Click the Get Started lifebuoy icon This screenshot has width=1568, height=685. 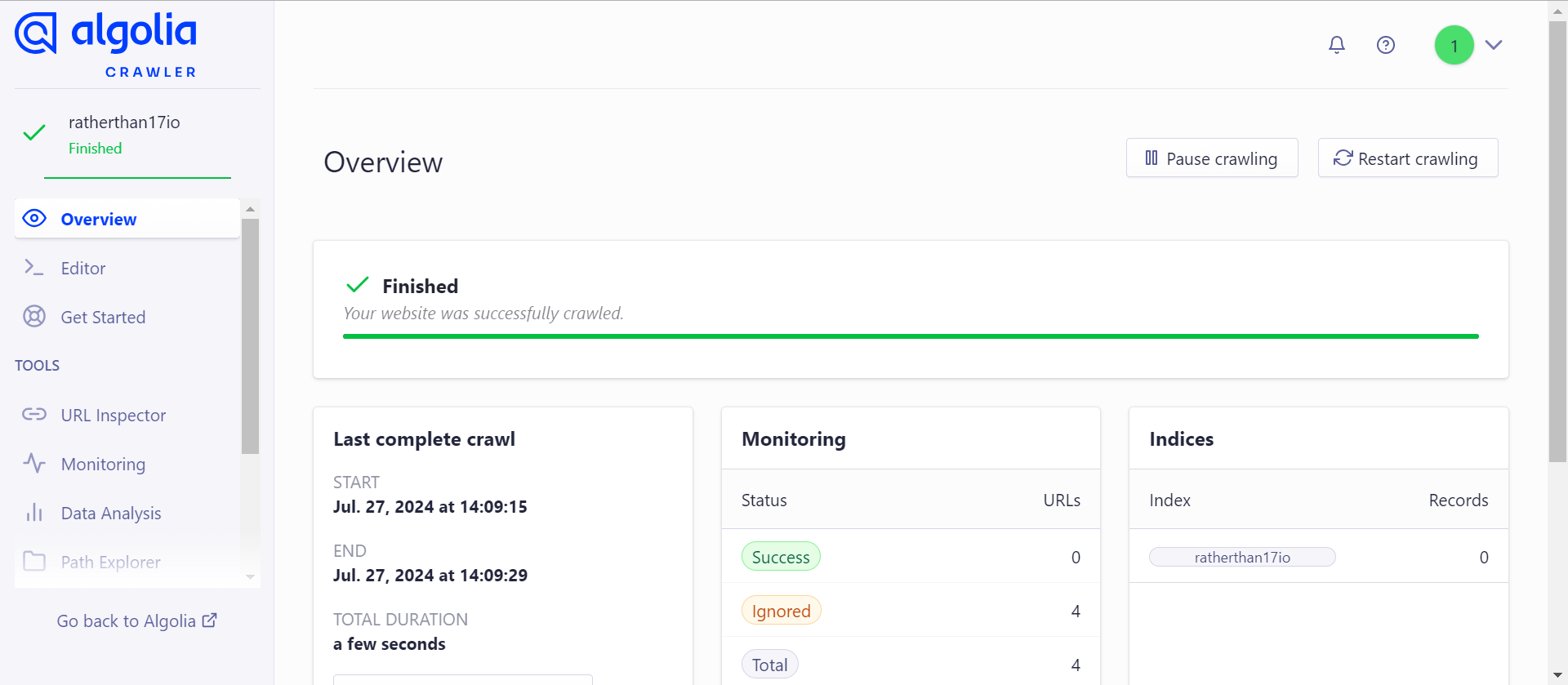(34, 316)
